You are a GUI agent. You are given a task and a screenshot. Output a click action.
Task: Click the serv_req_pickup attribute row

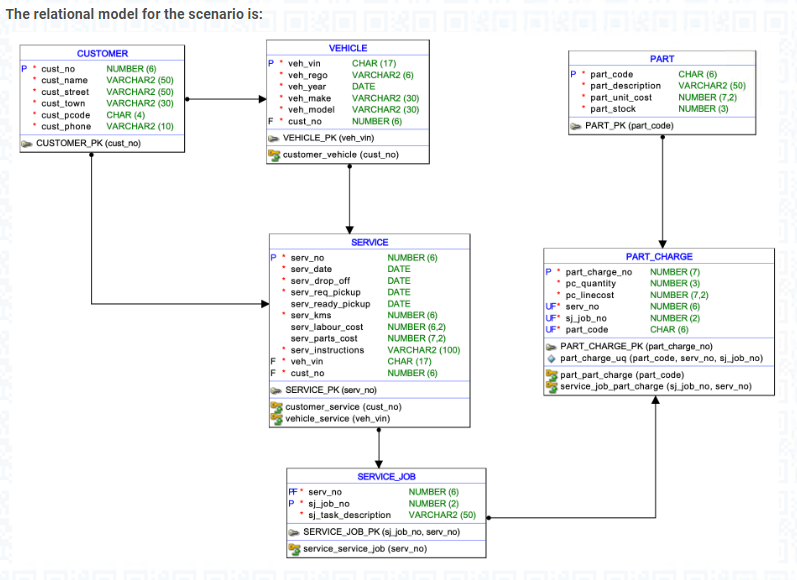pyautogui.click(x=370, y=292)
